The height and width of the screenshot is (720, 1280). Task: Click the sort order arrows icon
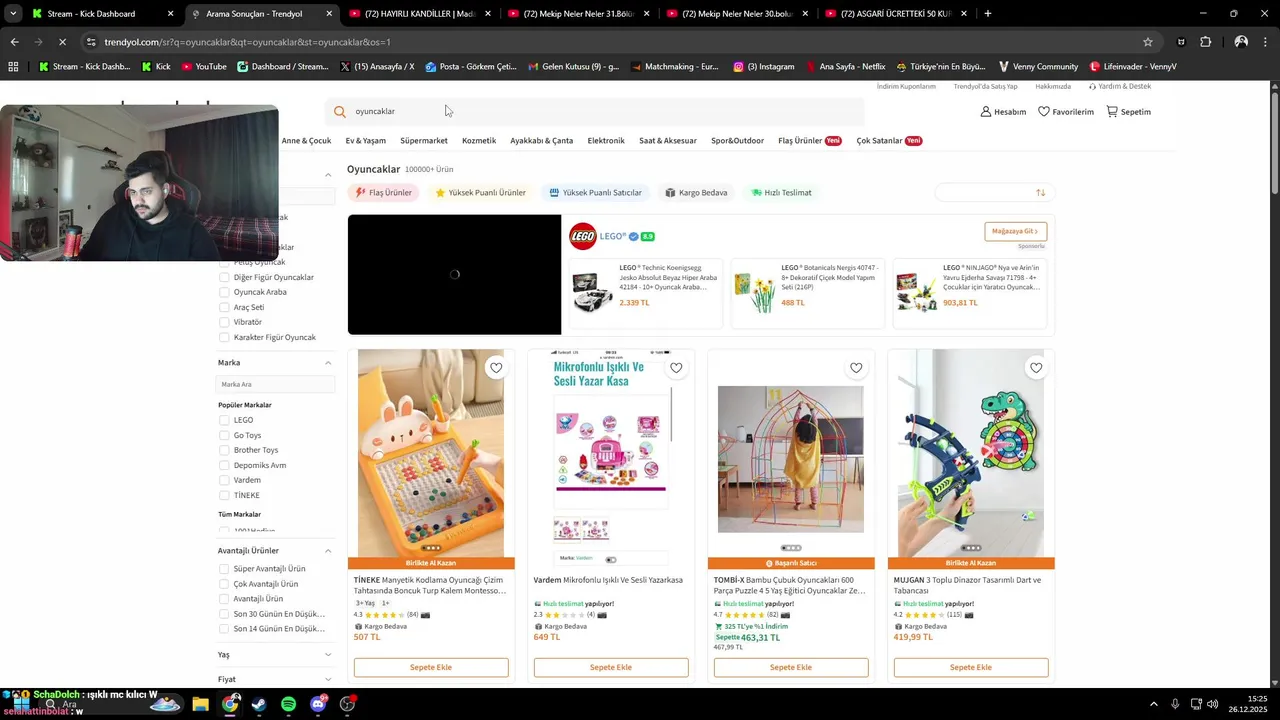click(x=1041, y=193)
